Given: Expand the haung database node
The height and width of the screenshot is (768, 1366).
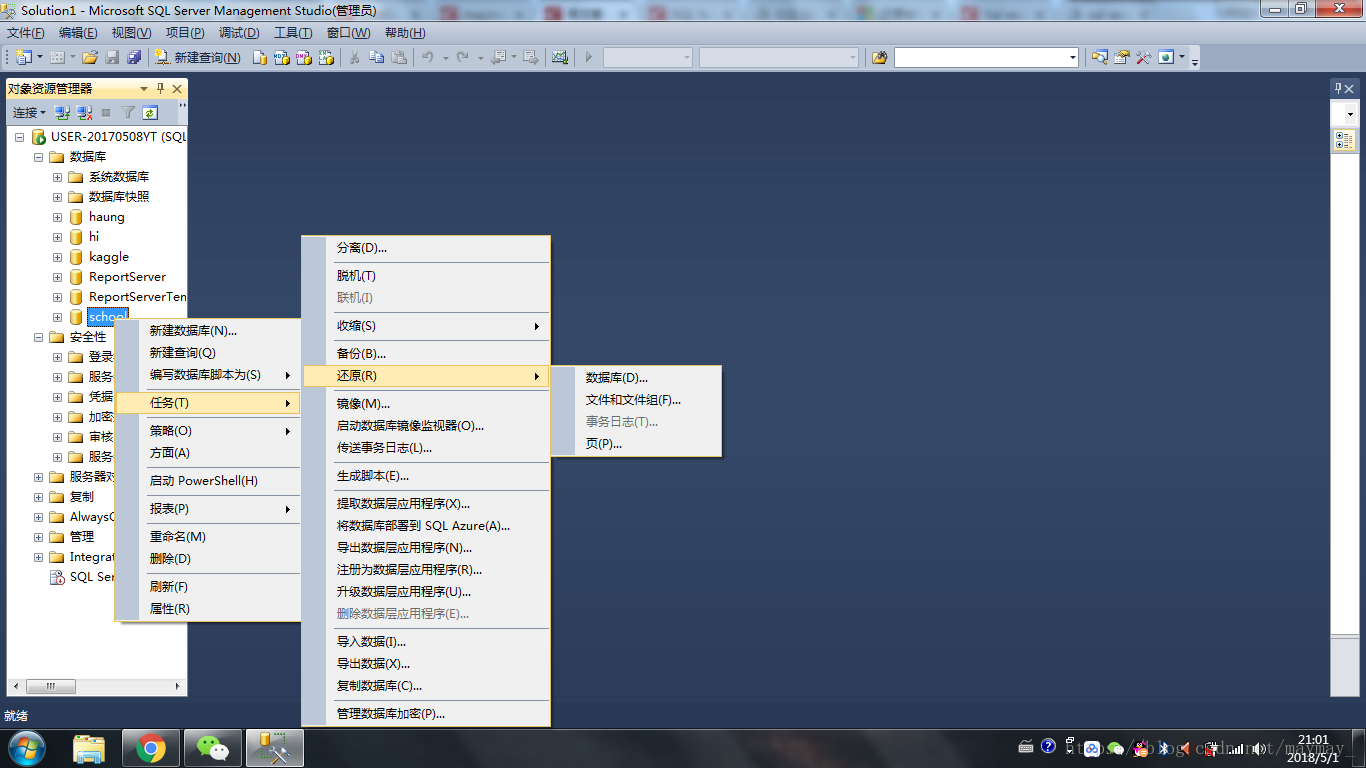Looking at the screenshot, I should tap(57, 217).
